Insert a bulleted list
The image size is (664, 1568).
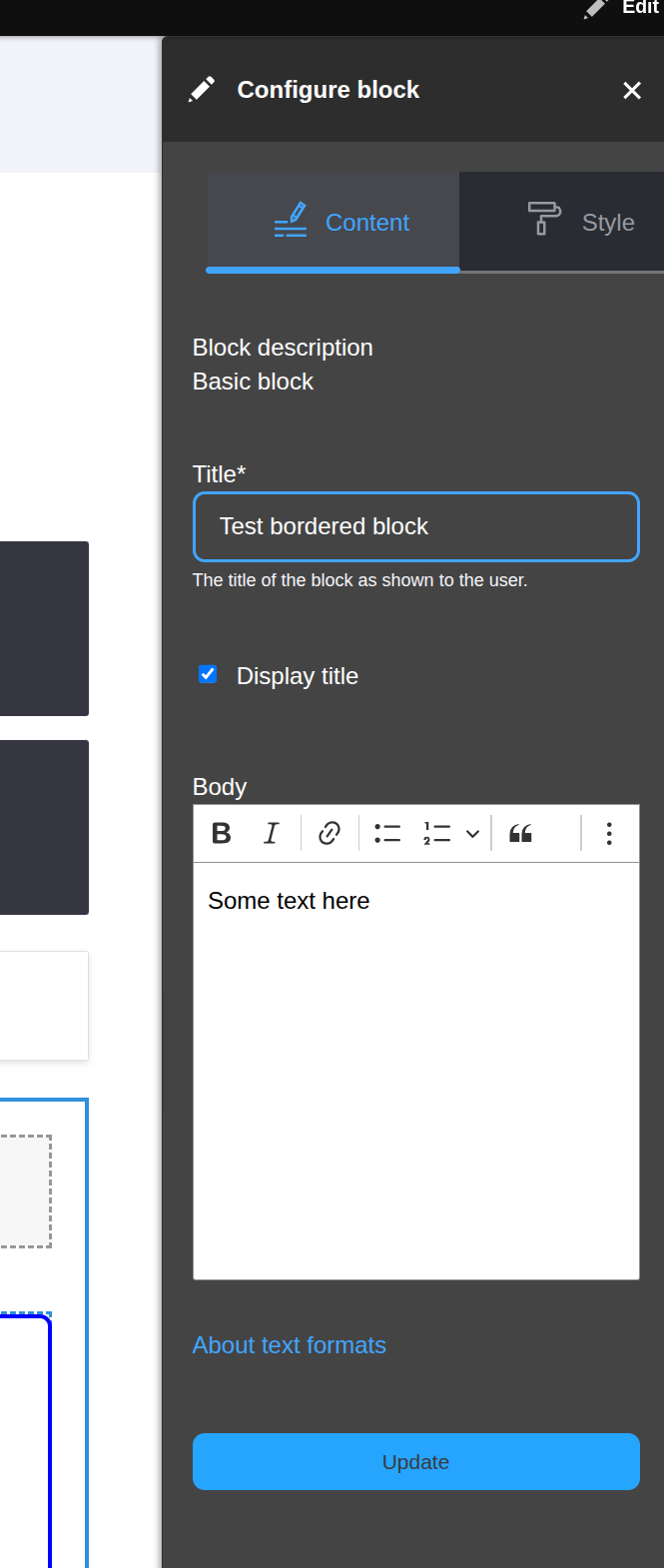click(387, 833)
